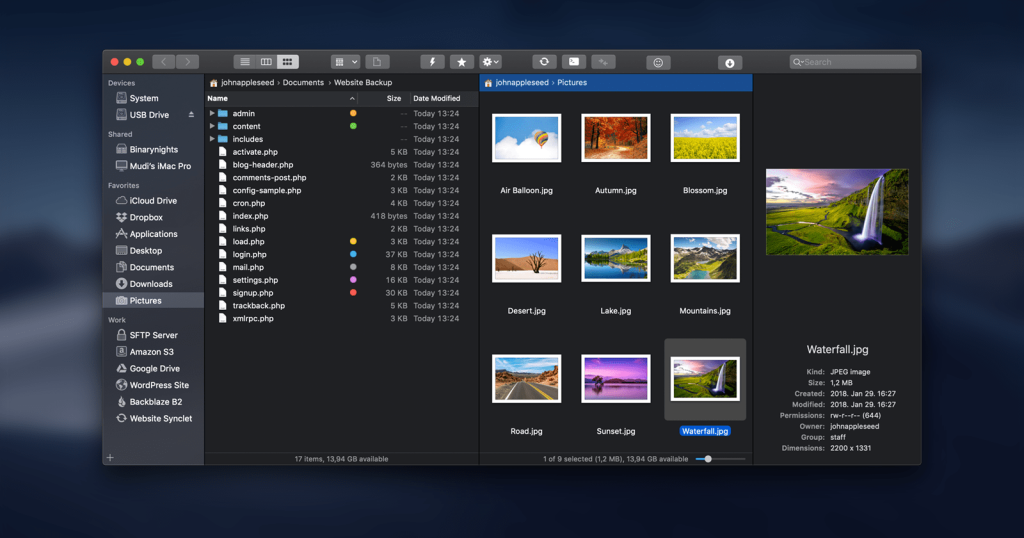The image size is (1024, 538).
Task: Adjust the thumbnail size slider
Action: (x=708, y=459)
